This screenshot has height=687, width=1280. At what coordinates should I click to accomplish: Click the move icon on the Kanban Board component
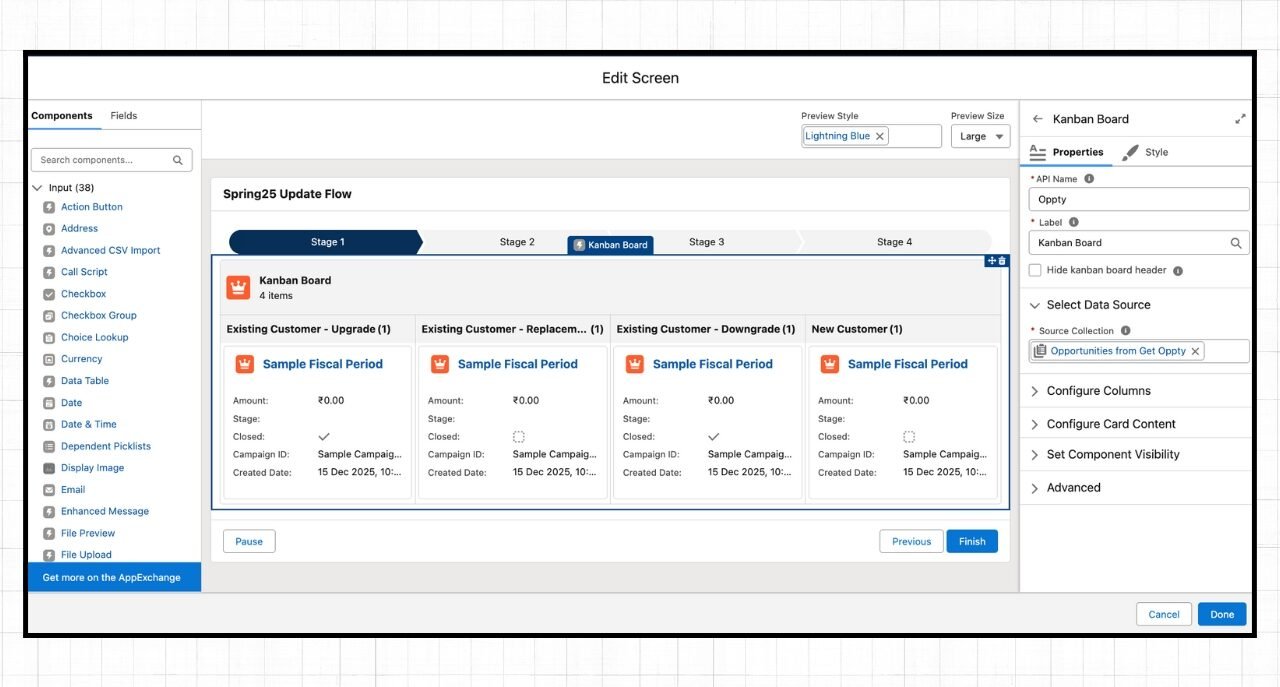[991, 260]
